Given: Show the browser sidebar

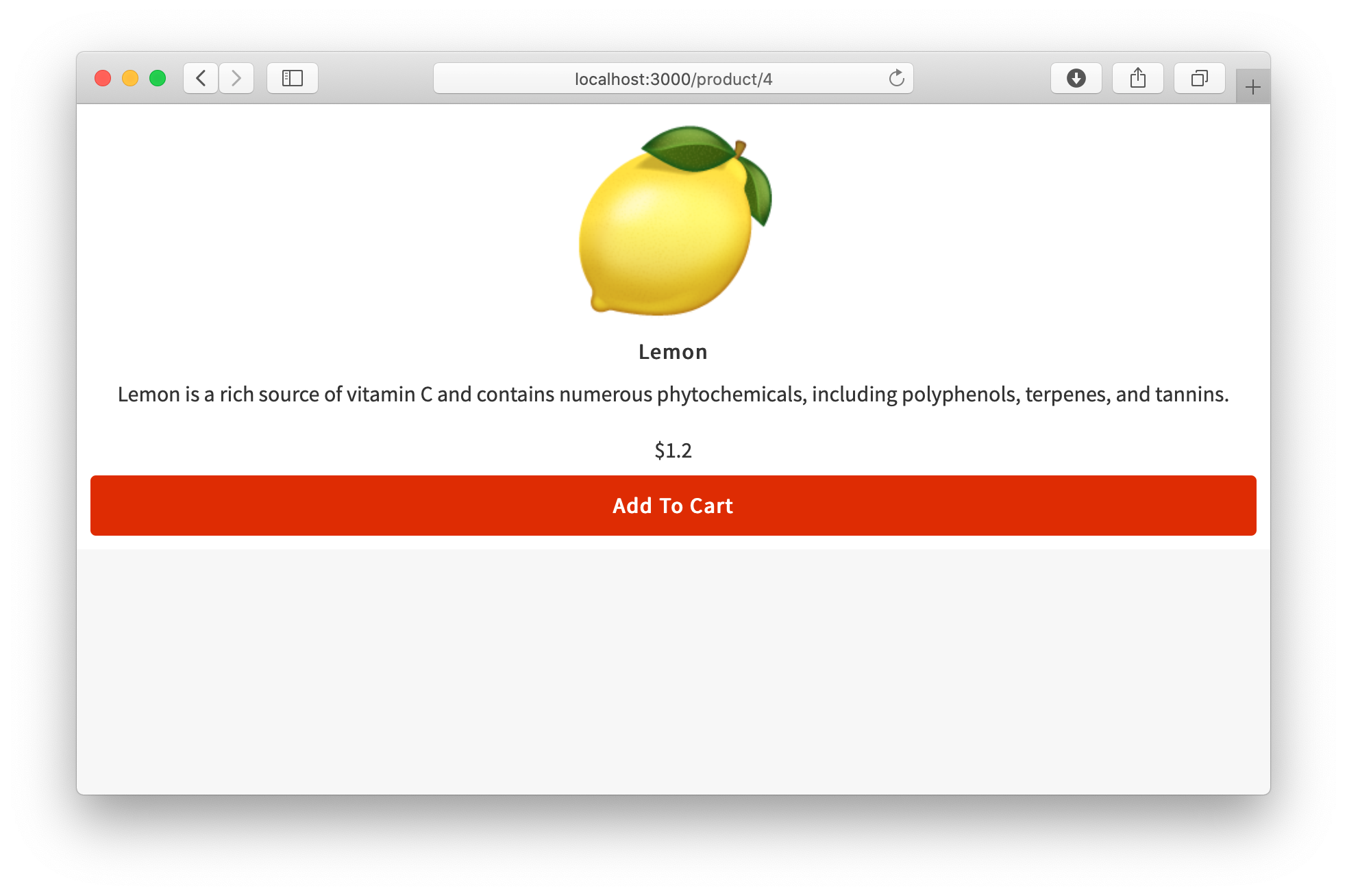Looking at the screenshot, I should point(293,78).
